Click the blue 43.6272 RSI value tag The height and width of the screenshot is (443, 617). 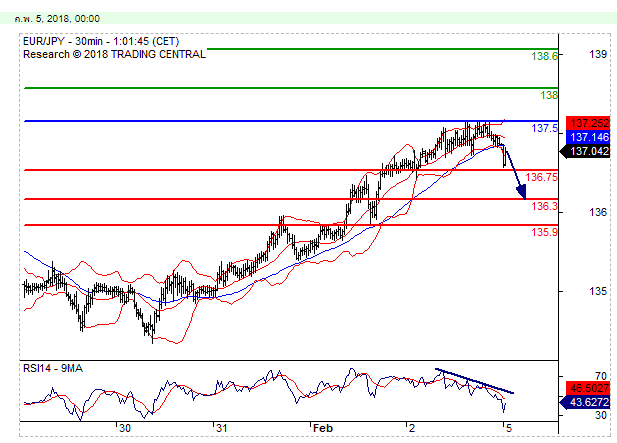click(x=585, y=402)
